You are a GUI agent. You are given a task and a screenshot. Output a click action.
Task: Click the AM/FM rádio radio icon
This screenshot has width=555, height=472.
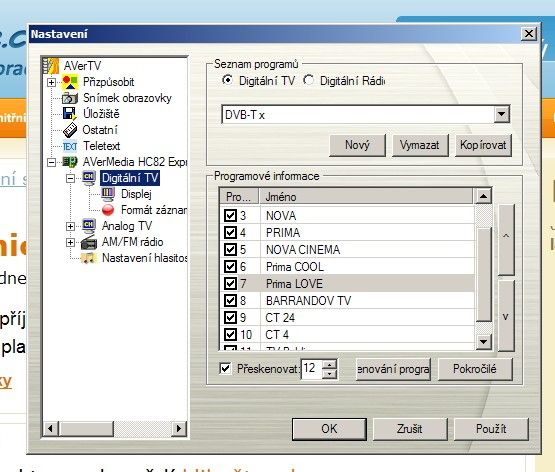88,242
